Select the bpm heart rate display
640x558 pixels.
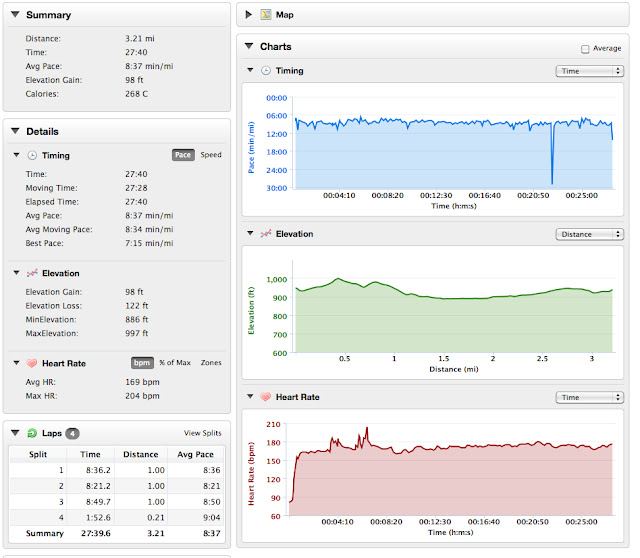click(142, 362)
